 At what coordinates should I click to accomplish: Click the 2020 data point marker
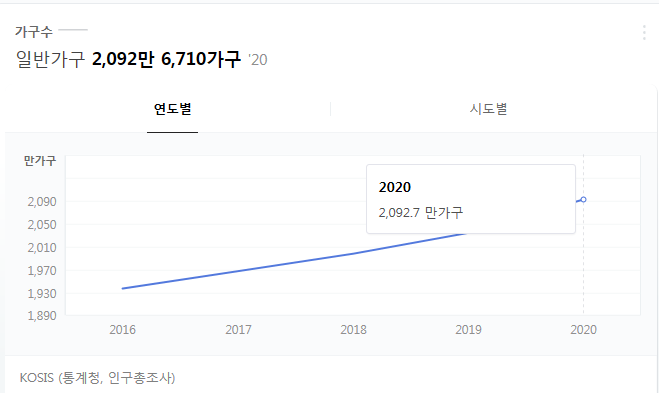(583, 200)
